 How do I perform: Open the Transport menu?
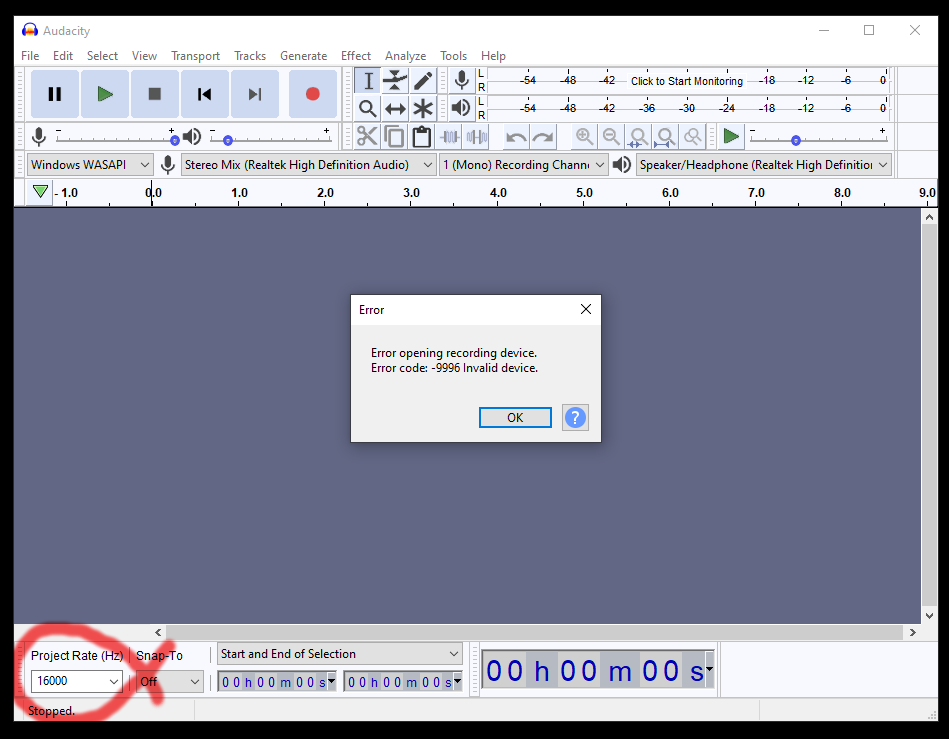(x=195, y=56)
